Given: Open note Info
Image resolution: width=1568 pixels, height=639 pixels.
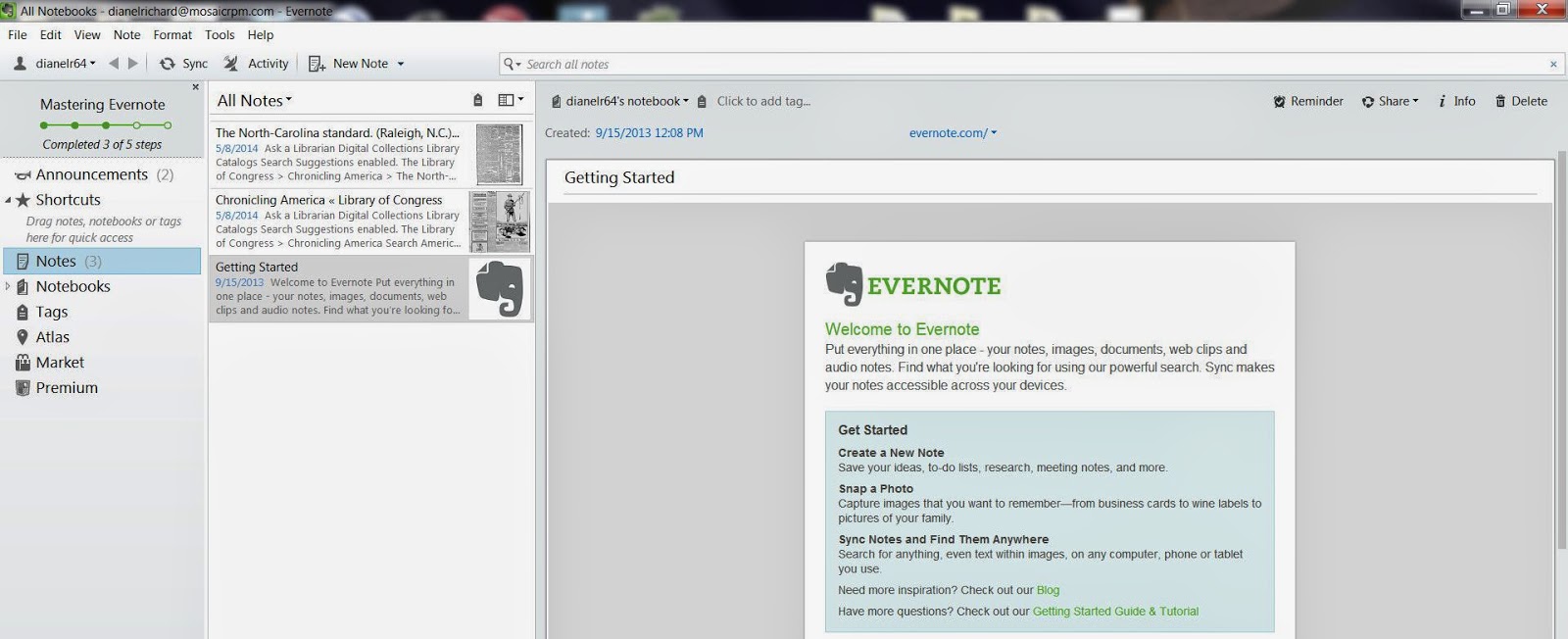Looking at the screenshot, I should point(1457,101).
